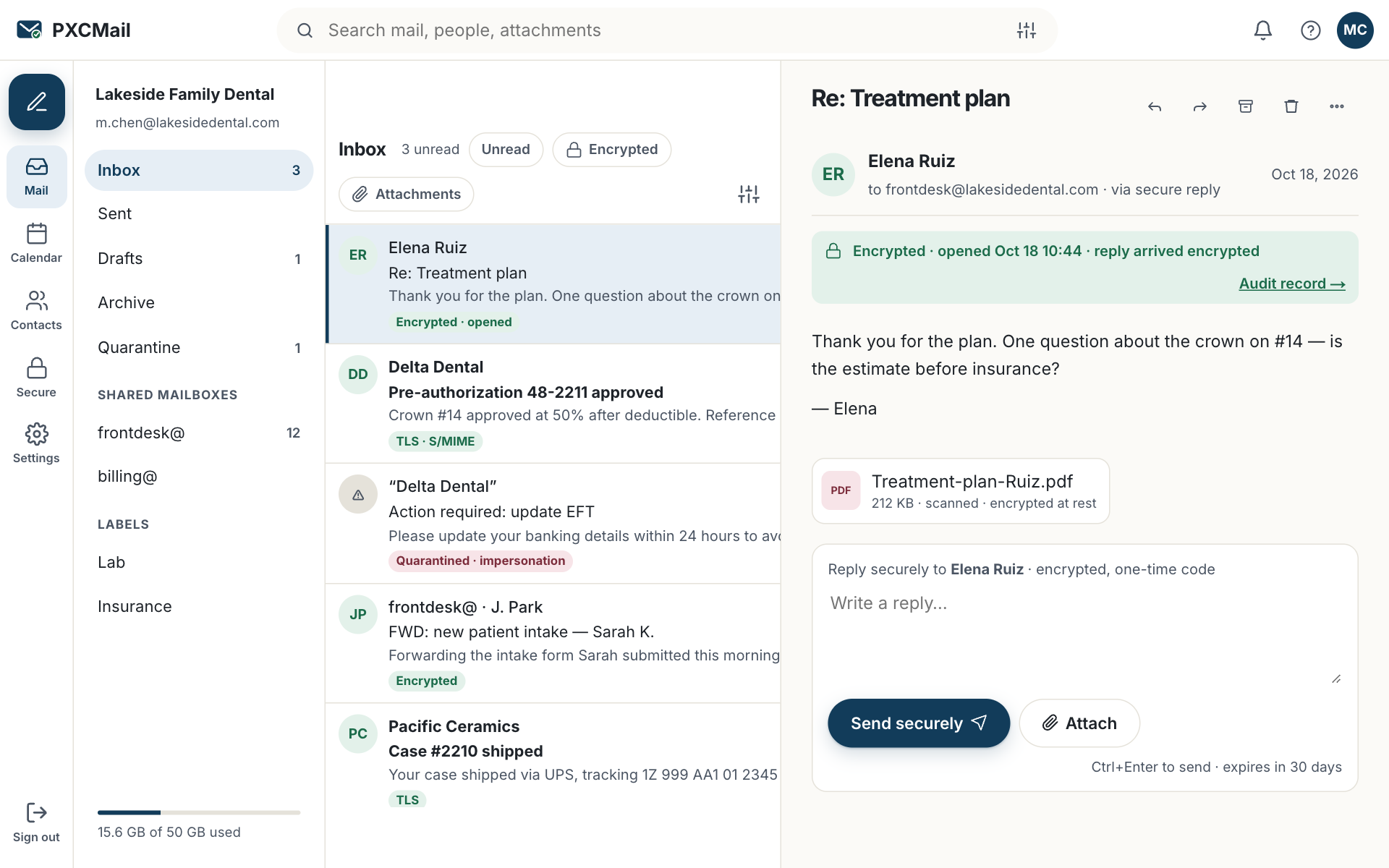The height and width of the screenshot is (868, 1389).
Task: Select the Lab label
Action: coord(199,563)
